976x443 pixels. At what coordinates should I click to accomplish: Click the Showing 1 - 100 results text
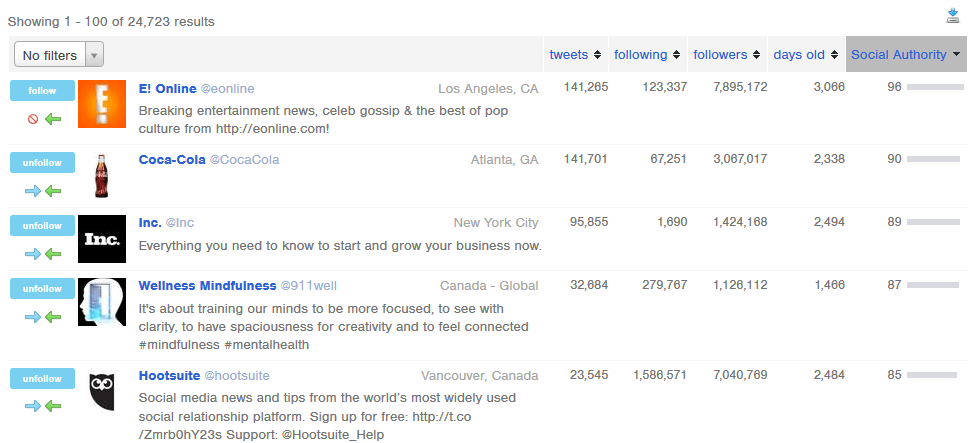click(111, 22)
